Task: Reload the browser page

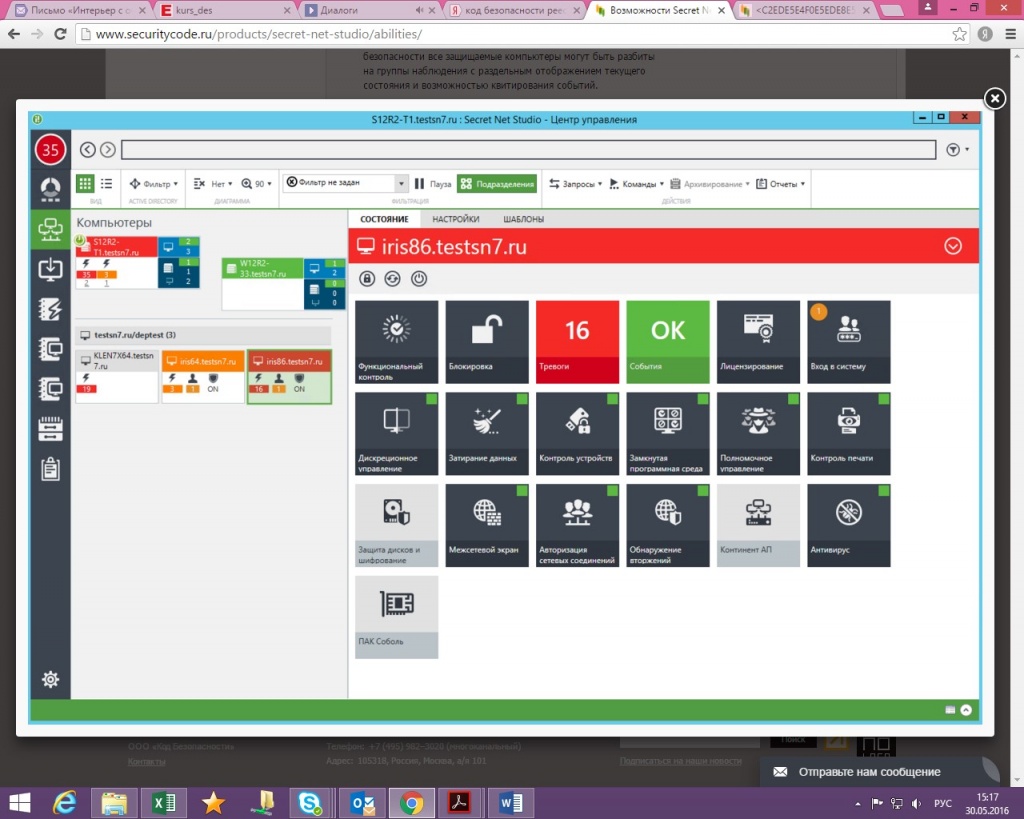Action: (x=60, y=34)
